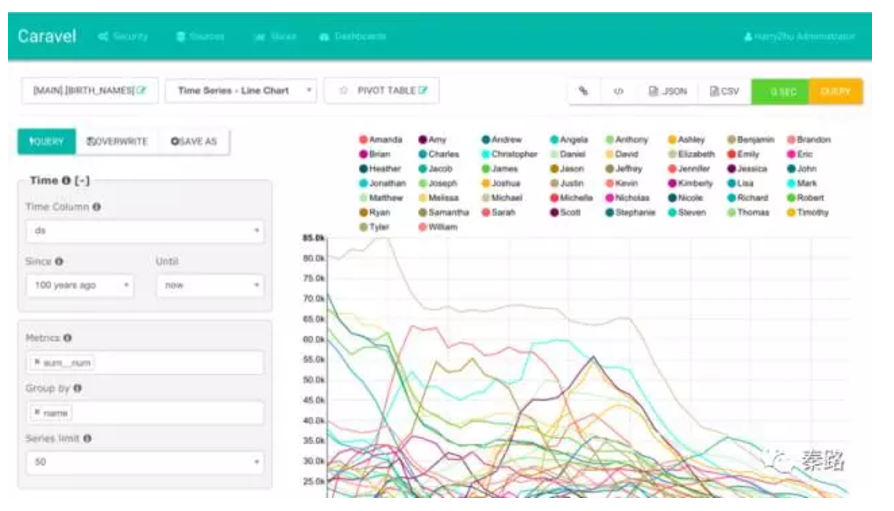The height and width of the screenshot is (511, 894).
Task: Open the Dashboards menu
Action: tap(353, 36)
